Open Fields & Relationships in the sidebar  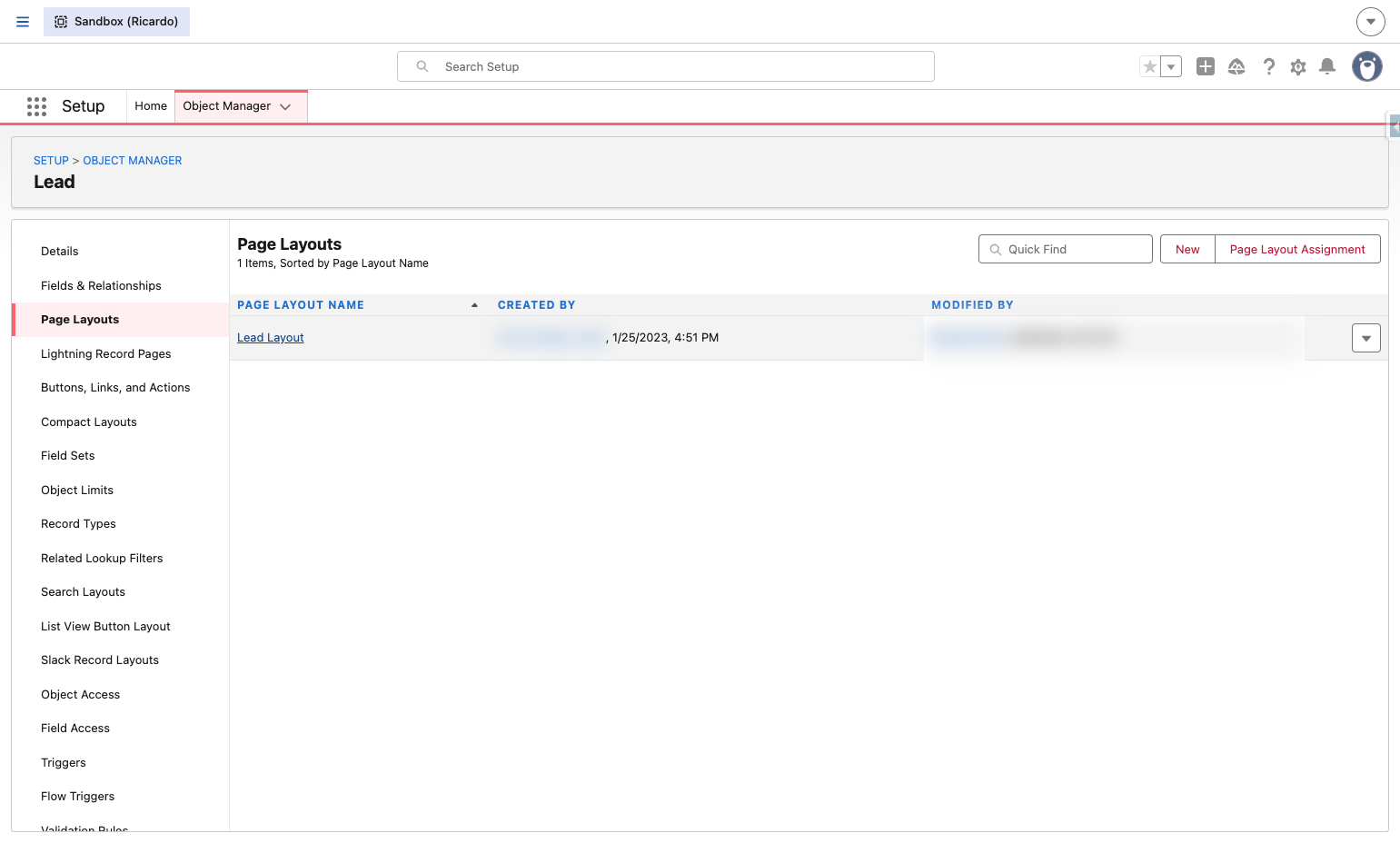[121, 285]
